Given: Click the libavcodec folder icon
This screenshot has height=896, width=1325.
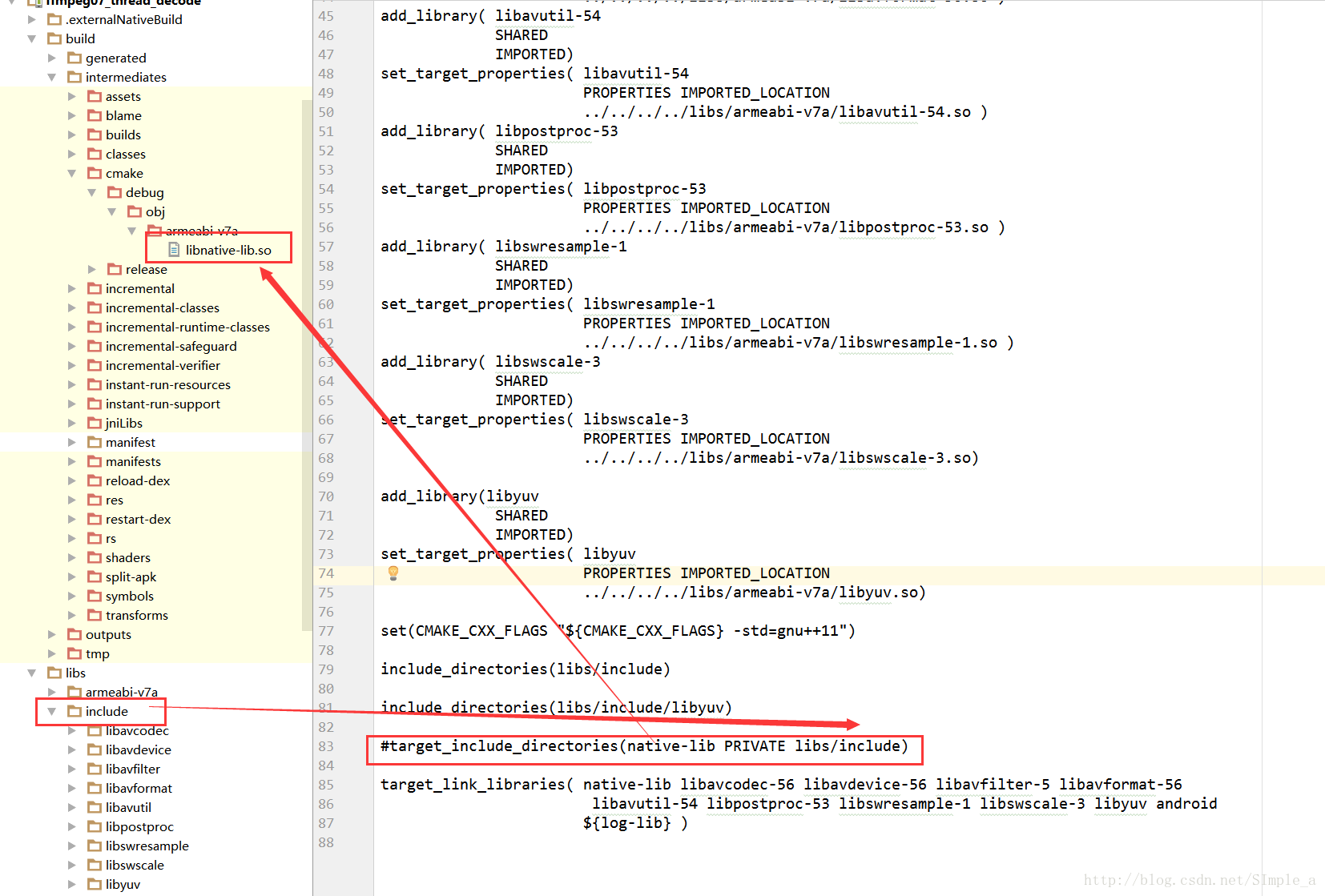Looking at the screenshot, I should (x=95, y=730).
